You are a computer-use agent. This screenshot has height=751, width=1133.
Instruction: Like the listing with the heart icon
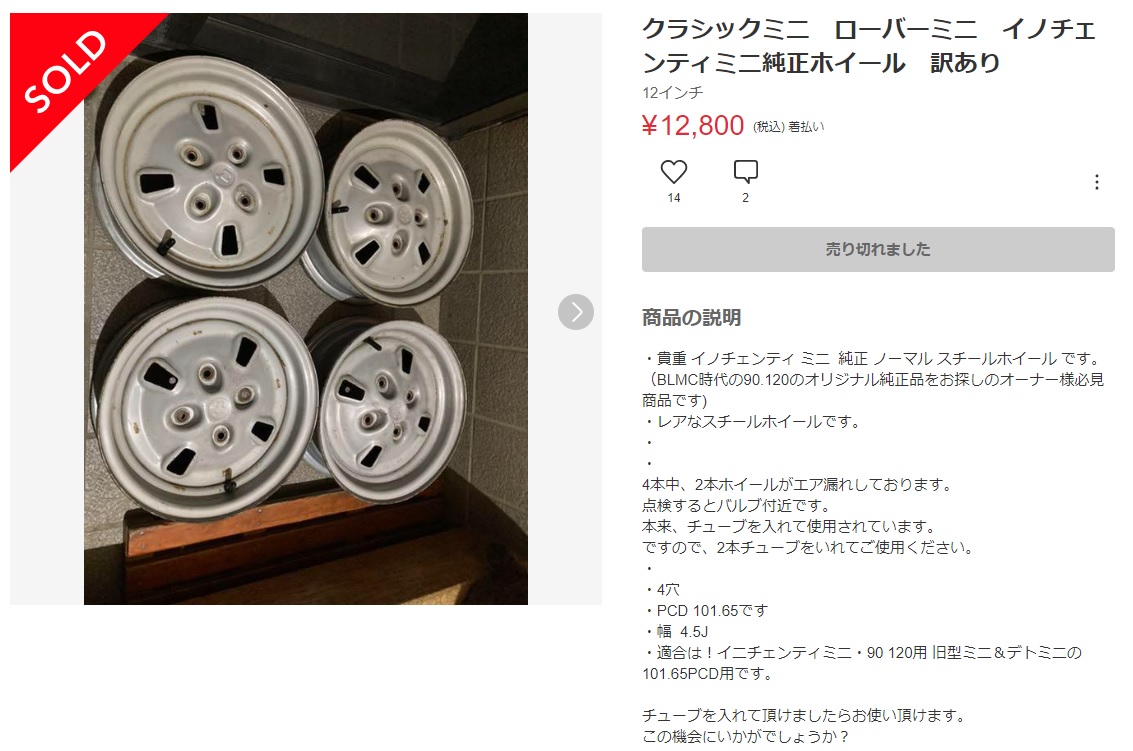coord(673,171)
